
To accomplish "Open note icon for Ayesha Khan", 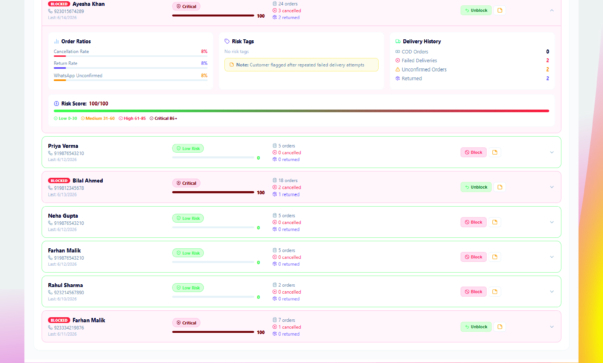I will tap(500, 10).
